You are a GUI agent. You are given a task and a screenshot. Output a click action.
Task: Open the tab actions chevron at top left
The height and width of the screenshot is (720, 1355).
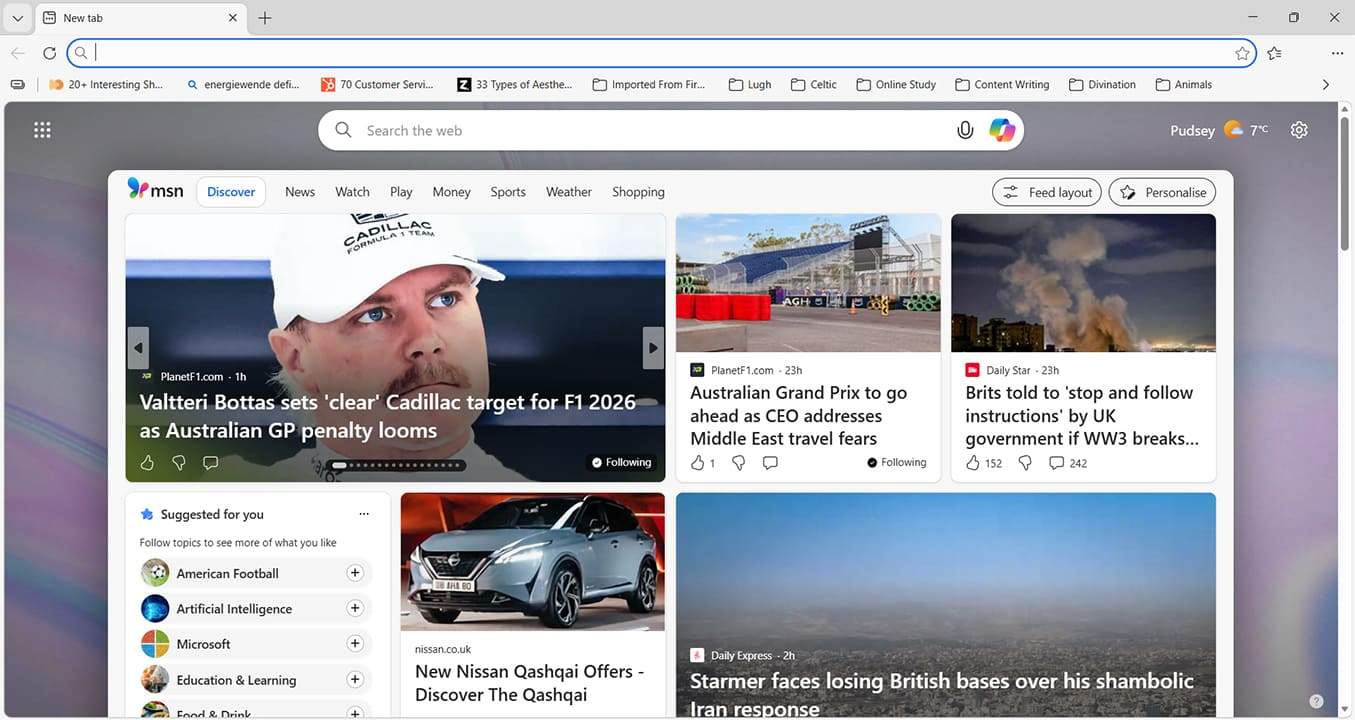point(17,17)
